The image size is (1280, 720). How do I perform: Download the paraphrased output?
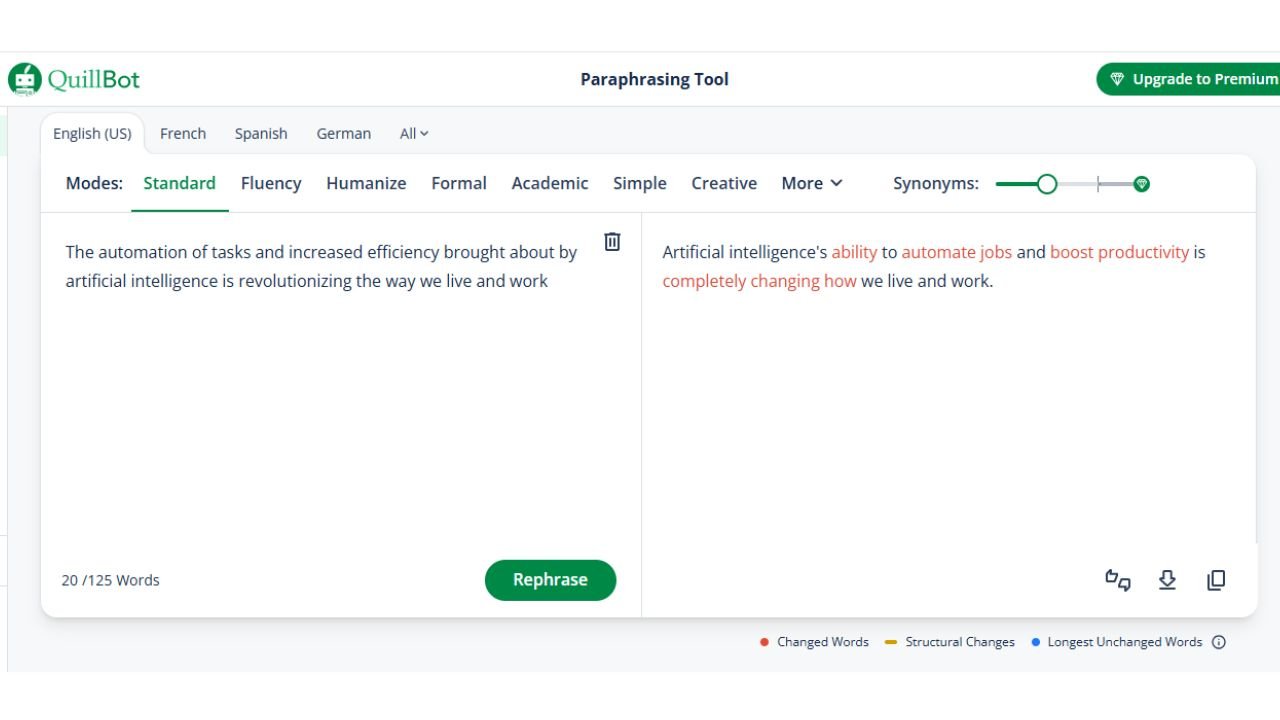(1167, 580)
